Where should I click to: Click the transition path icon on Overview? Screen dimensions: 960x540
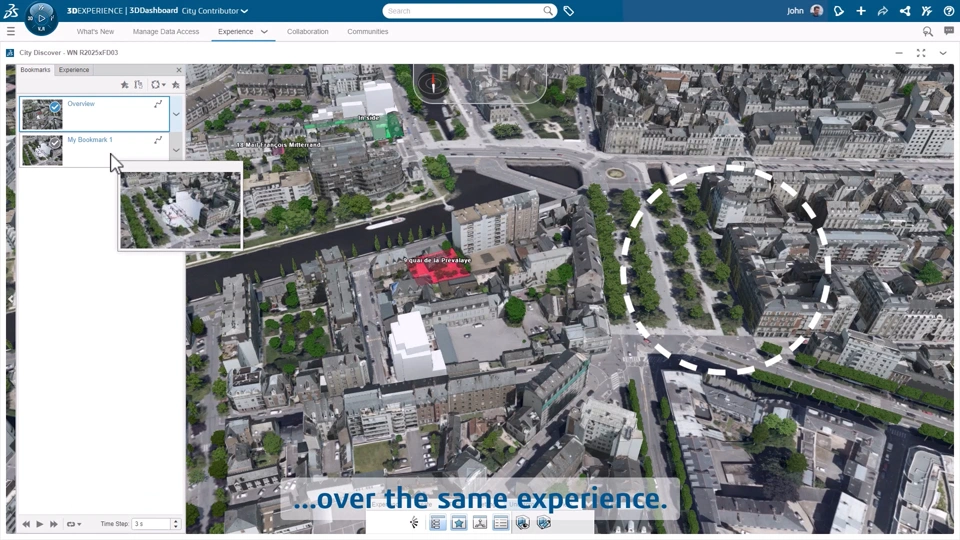tap(158, 104)
